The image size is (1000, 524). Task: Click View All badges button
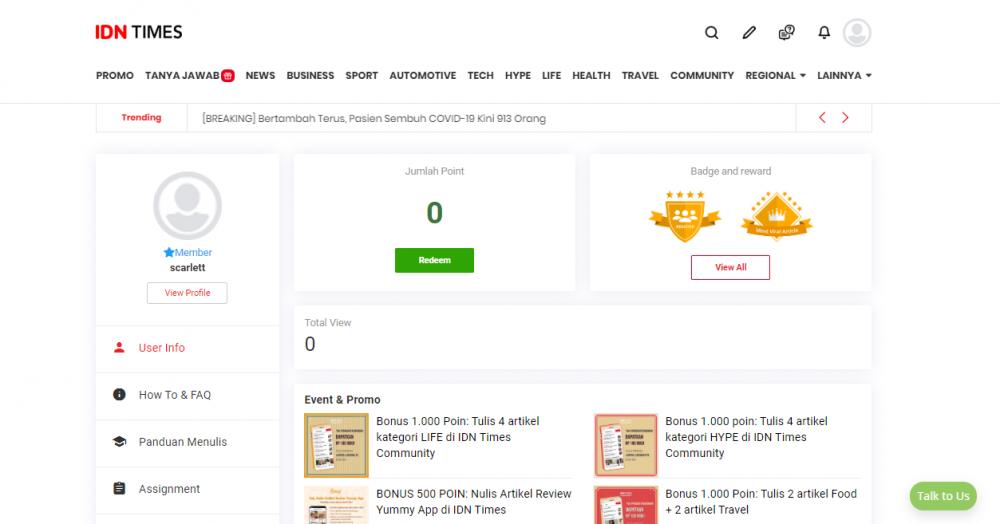coord(730,267)
